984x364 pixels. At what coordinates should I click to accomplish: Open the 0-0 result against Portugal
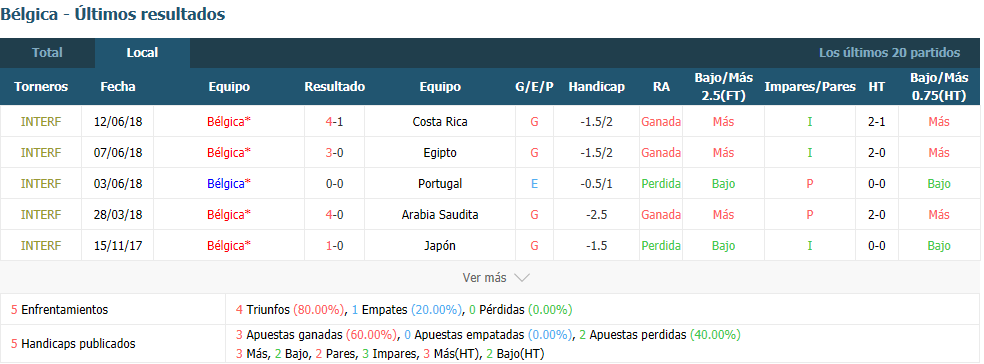[334, 183]
